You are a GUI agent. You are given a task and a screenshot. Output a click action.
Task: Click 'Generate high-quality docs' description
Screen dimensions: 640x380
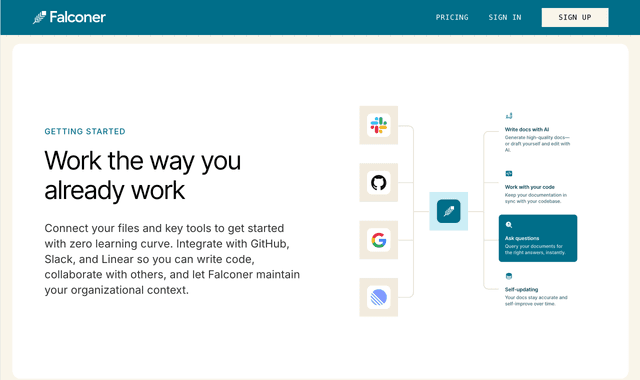coord(538,144)
